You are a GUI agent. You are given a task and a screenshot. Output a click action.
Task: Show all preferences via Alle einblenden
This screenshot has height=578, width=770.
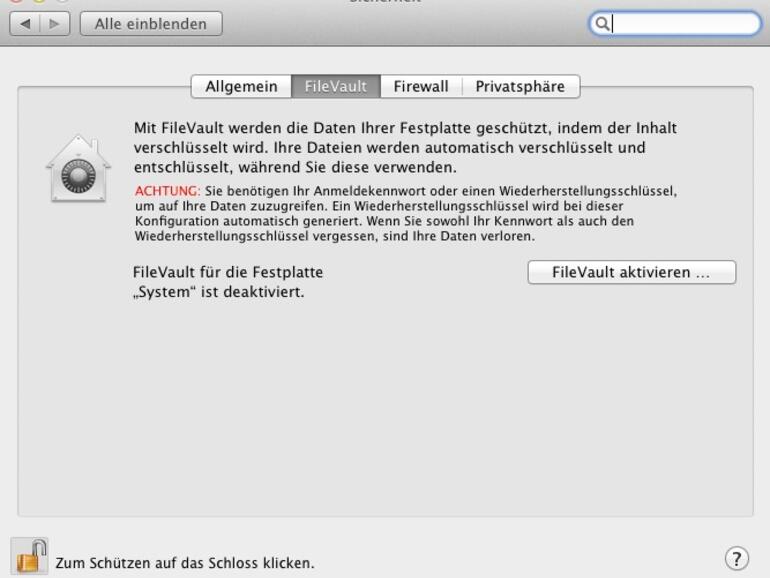coord(151,24)
